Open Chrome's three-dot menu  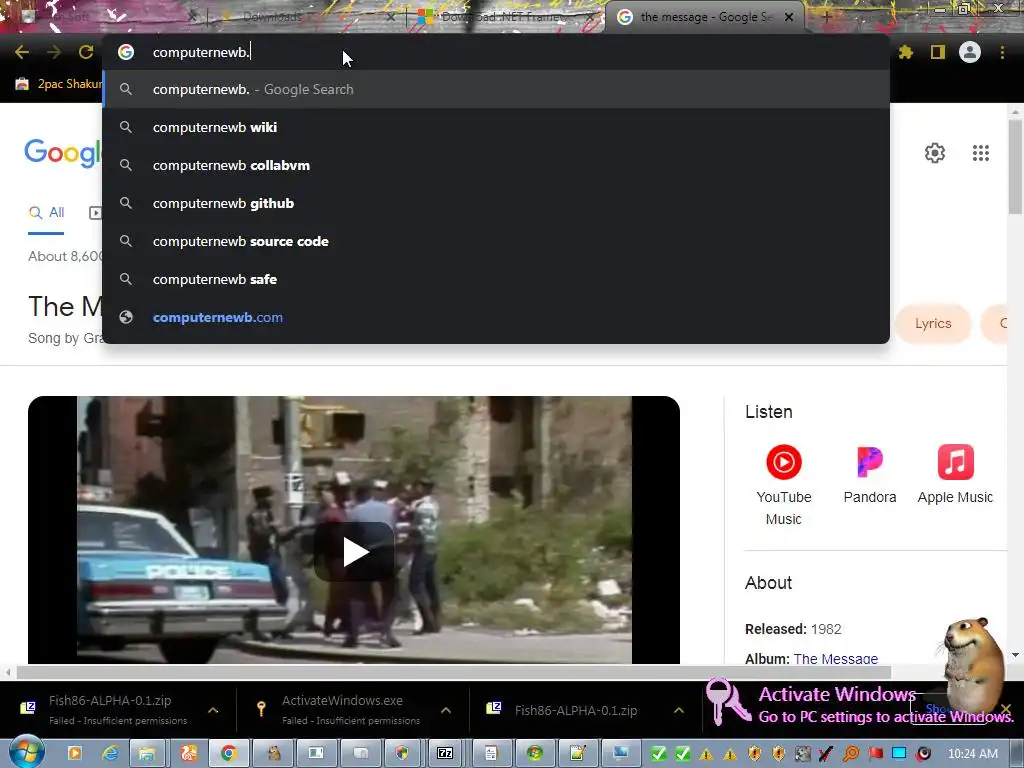tap(1002, 52)
